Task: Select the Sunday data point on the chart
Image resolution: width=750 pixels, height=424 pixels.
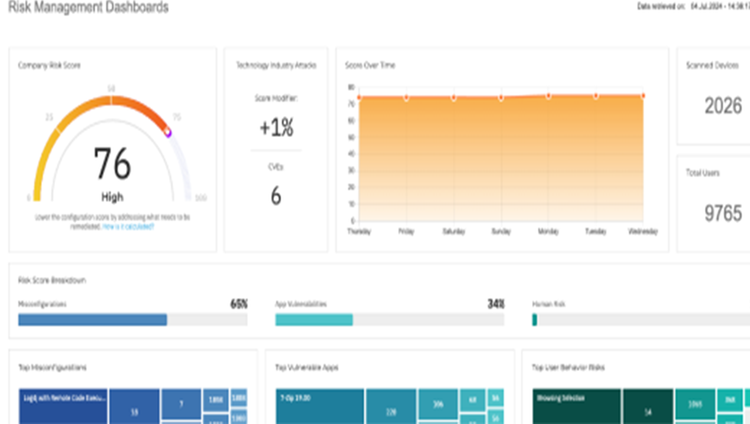Action: 501,98
